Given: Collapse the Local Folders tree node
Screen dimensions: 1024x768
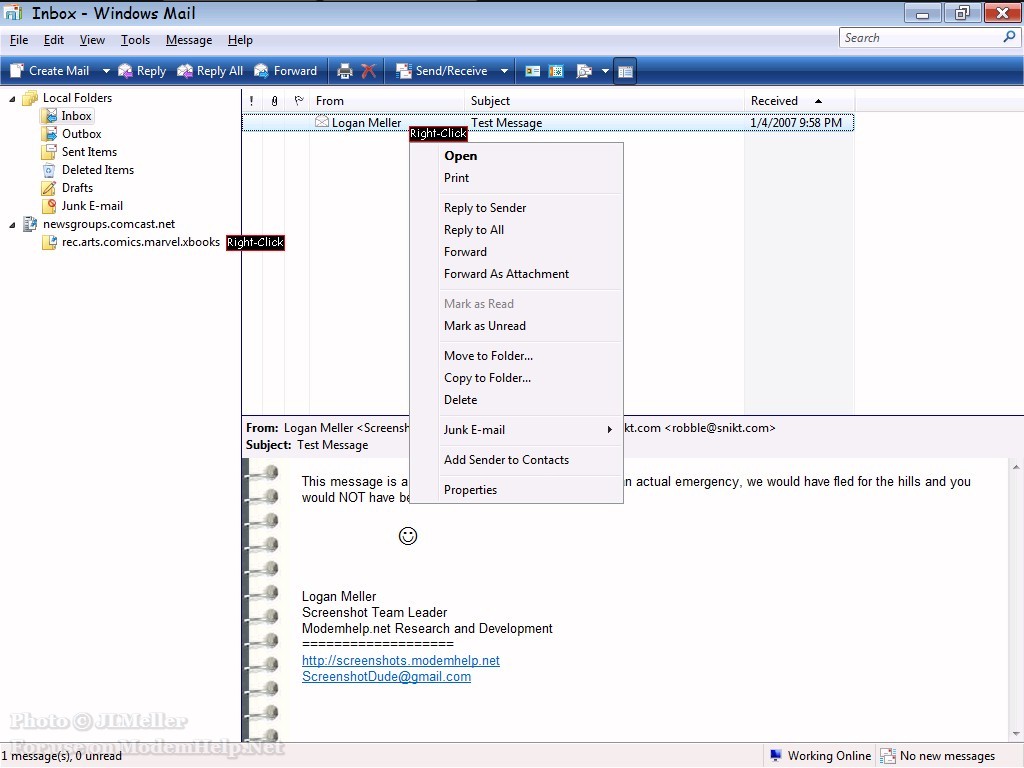Looking at the screenshot, I should (12, 99).
